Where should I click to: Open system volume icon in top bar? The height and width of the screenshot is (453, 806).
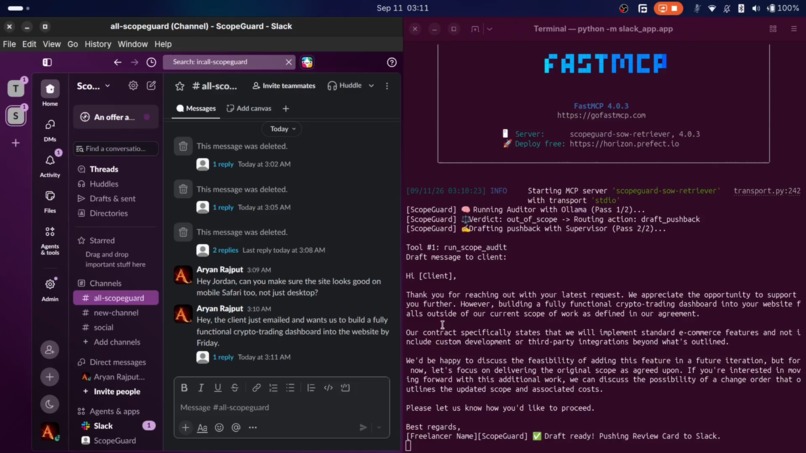pyautogui.click(x=756, y=8)
